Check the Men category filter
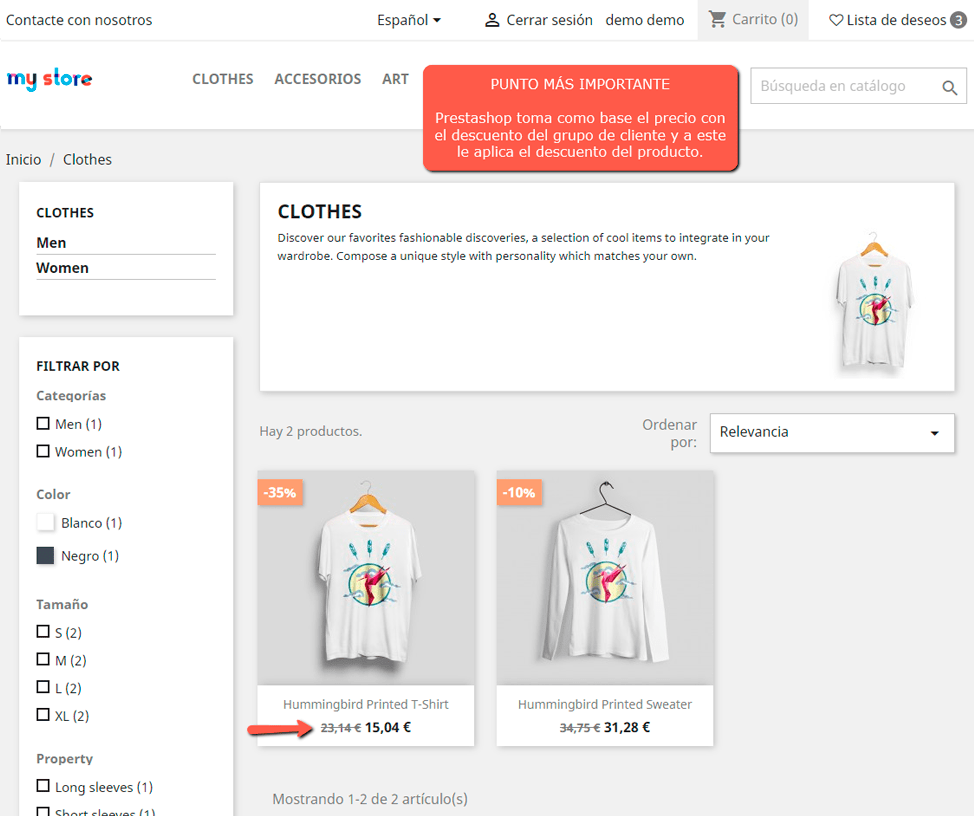The image size is (974, 816). point(43,424)
